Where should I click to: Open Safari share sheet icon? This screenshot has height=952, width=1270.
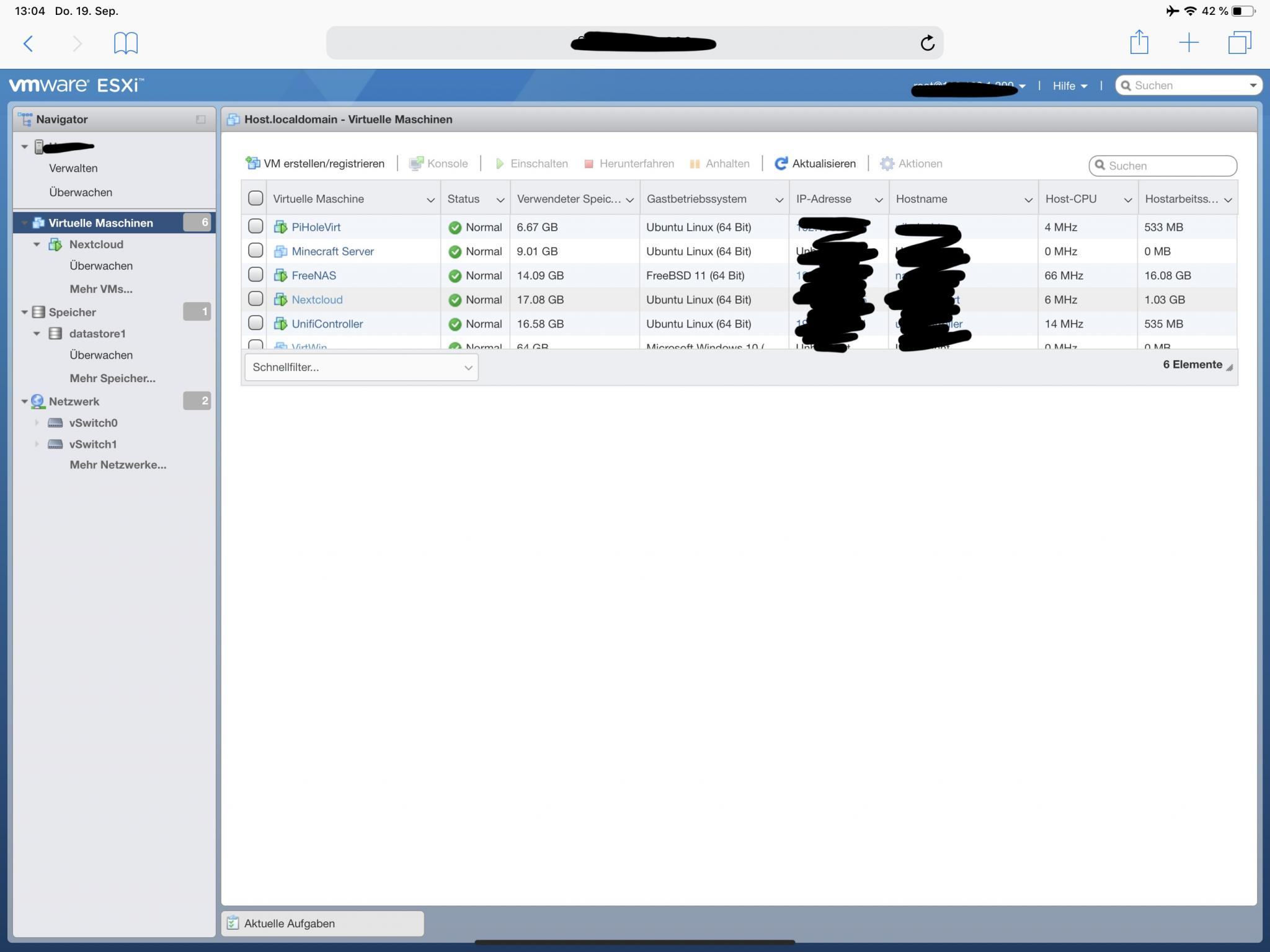[x=1139, y=42]
